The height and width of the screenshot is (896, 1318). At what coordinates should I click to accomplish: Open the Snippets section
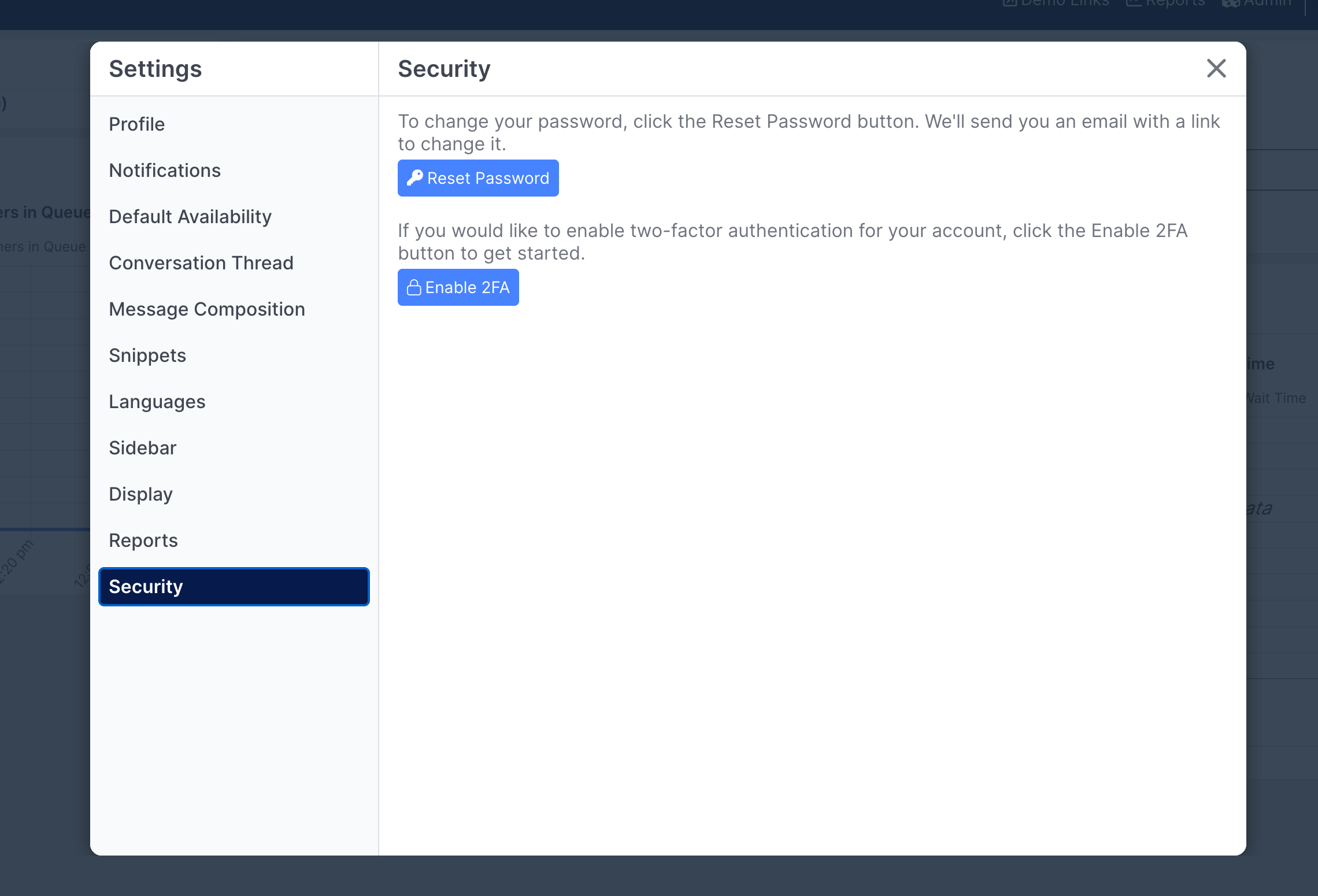tap(147, 356)
